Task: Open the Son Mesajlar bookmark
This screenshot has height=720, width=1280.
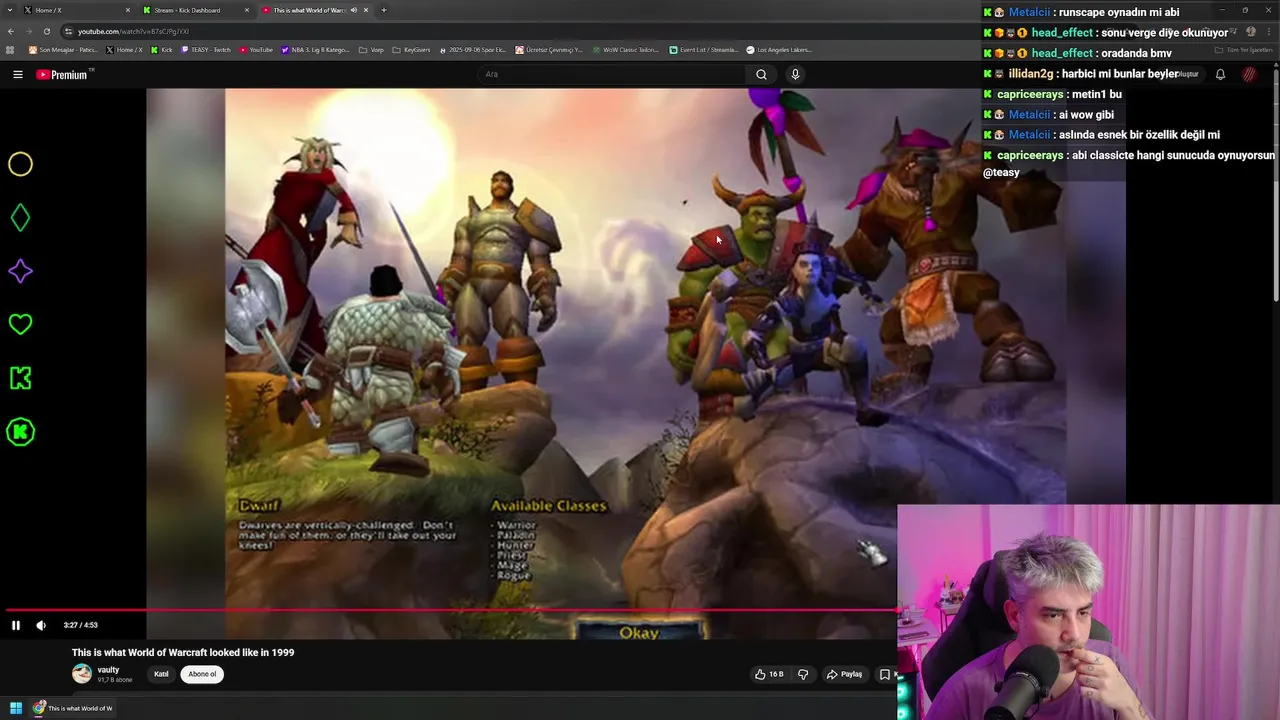Action: (62, 50)
